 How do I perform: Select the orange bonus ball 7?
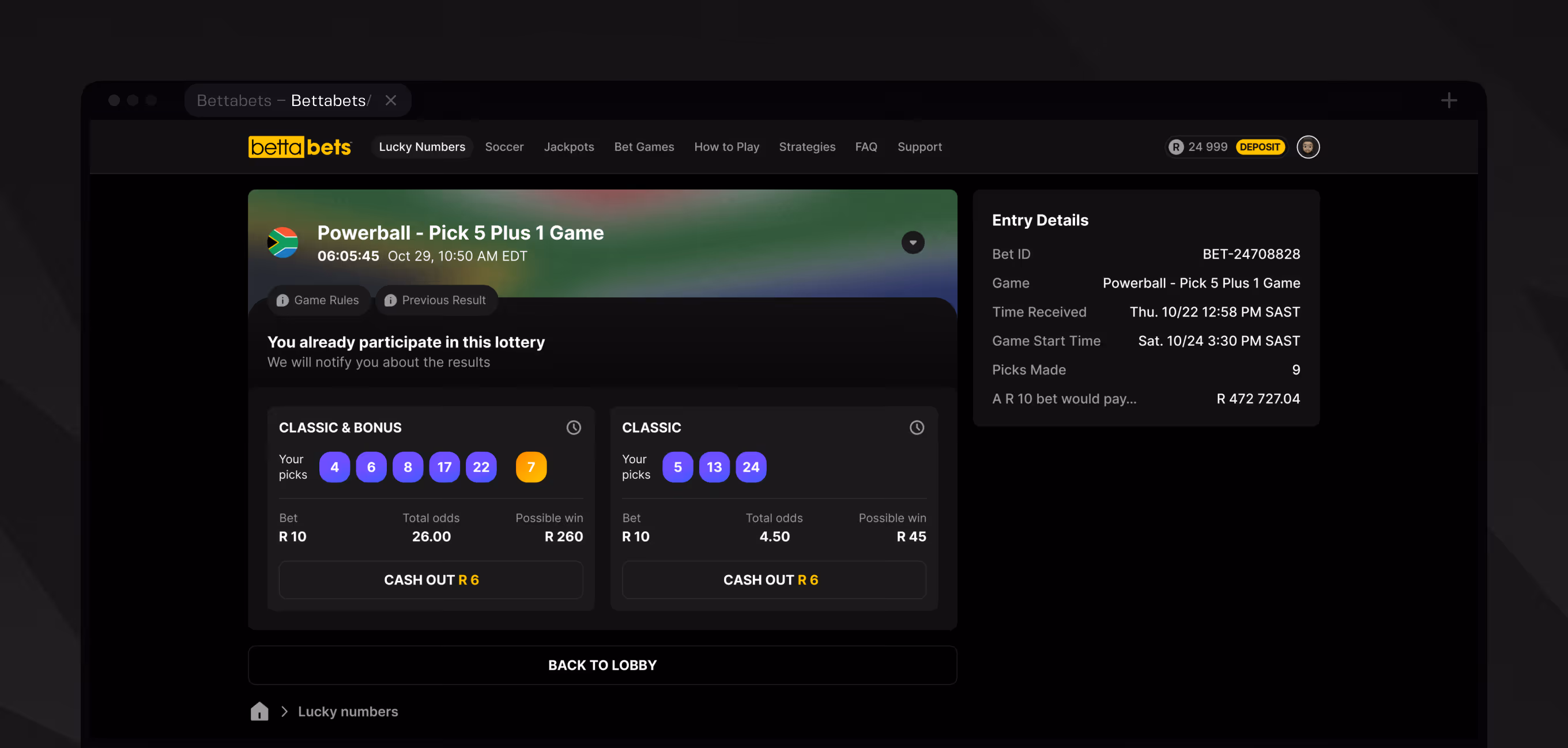(531, 467)
